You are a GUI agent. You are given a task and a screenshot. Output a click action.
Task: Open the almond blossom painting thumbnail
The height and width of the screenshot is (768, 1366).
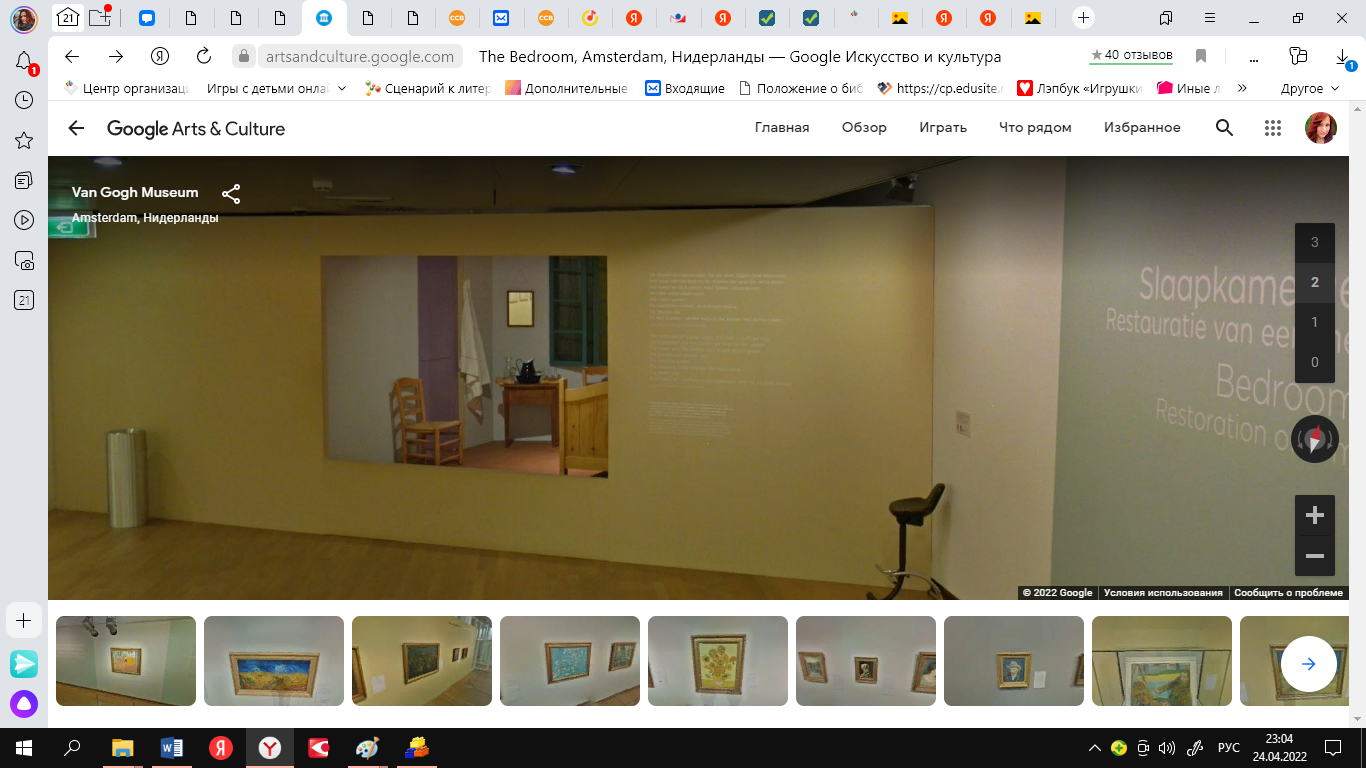click(570, 661)
